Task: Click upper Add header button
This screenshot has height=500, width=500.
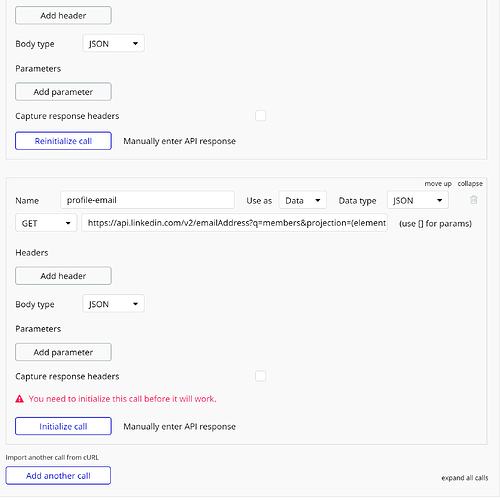Action: 63,15
